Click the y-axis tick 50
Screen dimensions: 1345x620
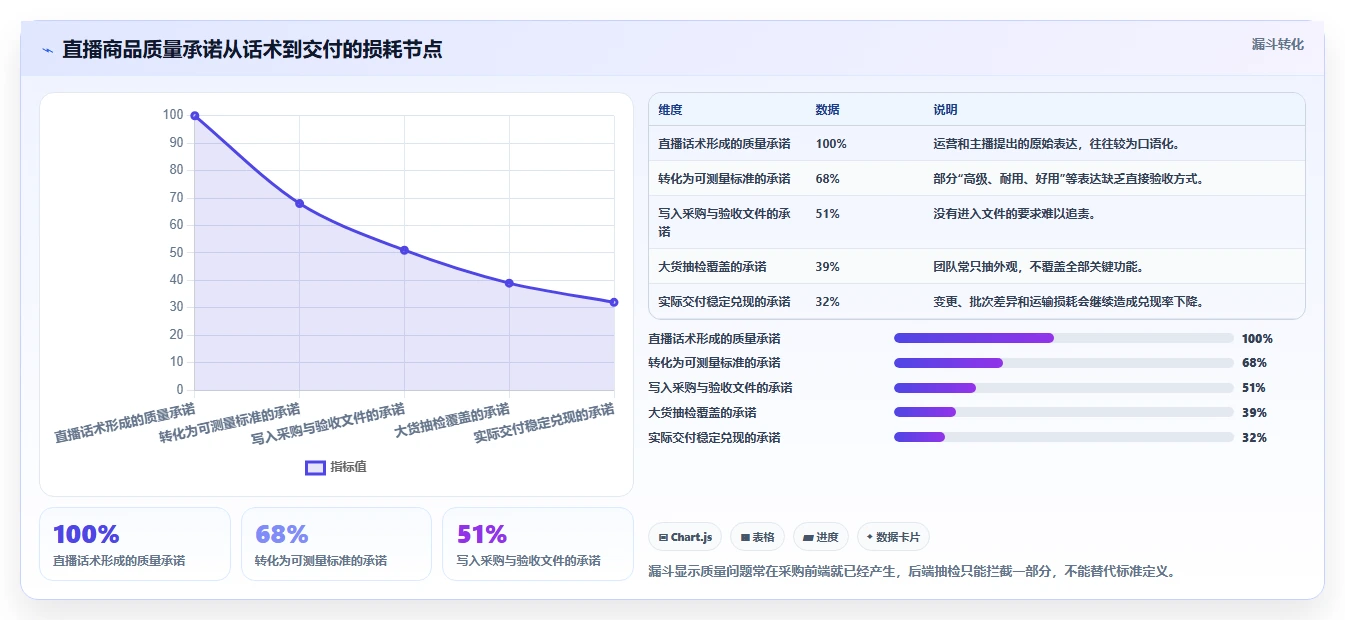tap(174, 252)
